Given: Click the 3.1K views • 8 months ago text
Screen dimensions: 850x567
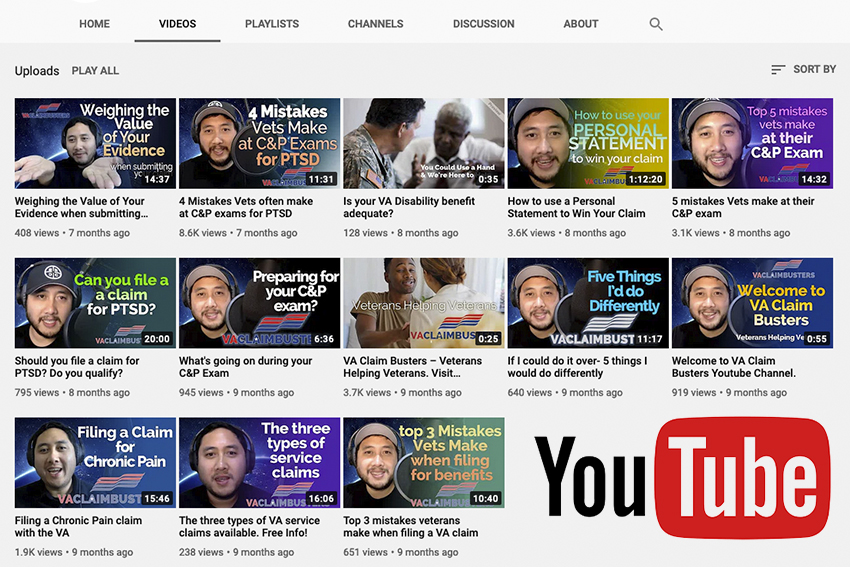Looking at the screenshot, I should [x=731, y=233].
